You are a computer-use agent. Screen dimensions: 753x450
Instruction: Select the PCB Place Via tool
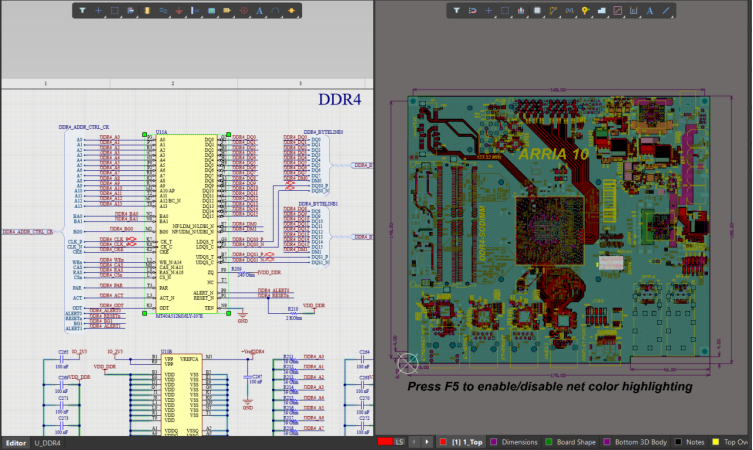click(x=585, y=10)
